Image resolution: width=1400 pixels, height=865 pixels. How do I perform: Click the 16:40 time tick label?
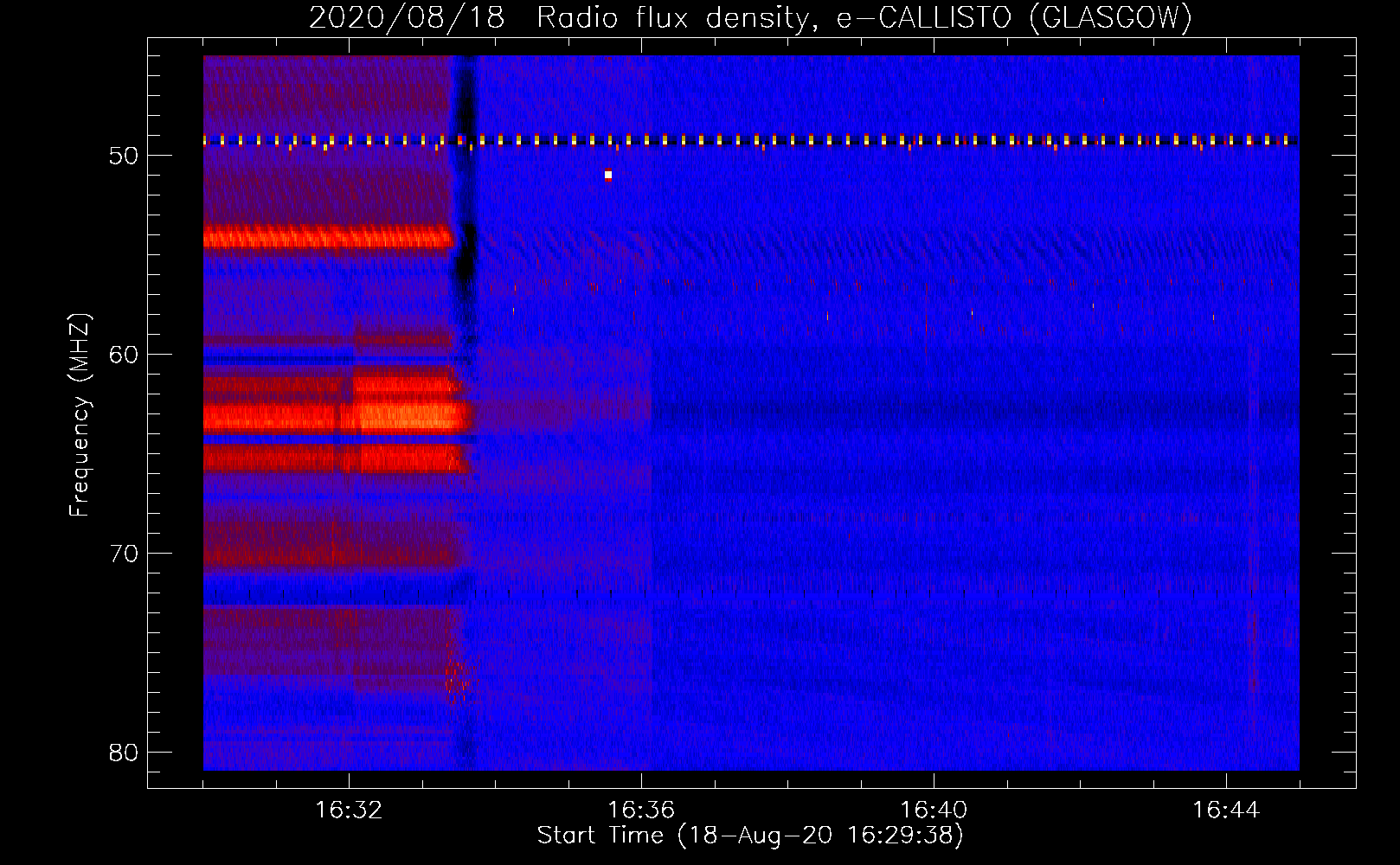[934, 811]
